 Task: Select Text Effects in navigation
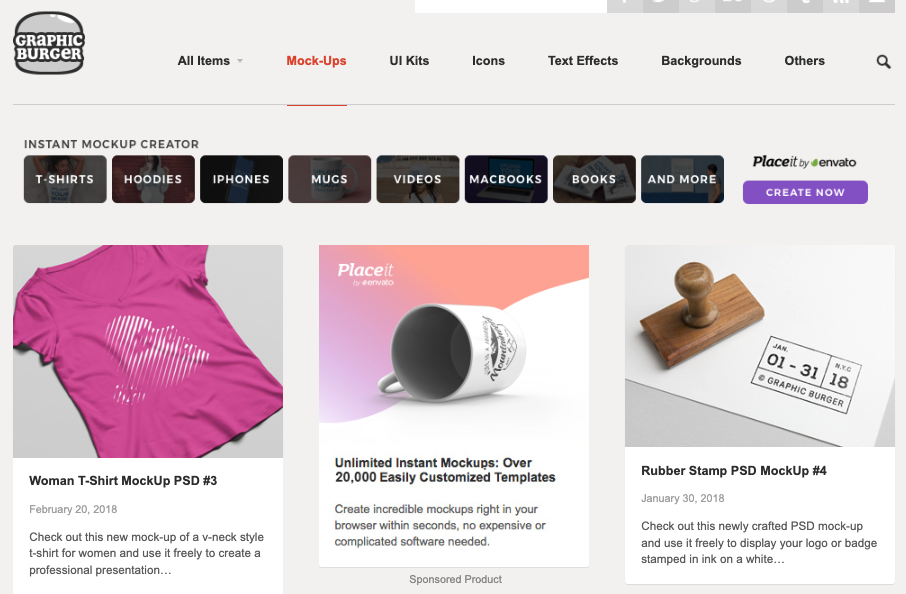pos(583,61)
